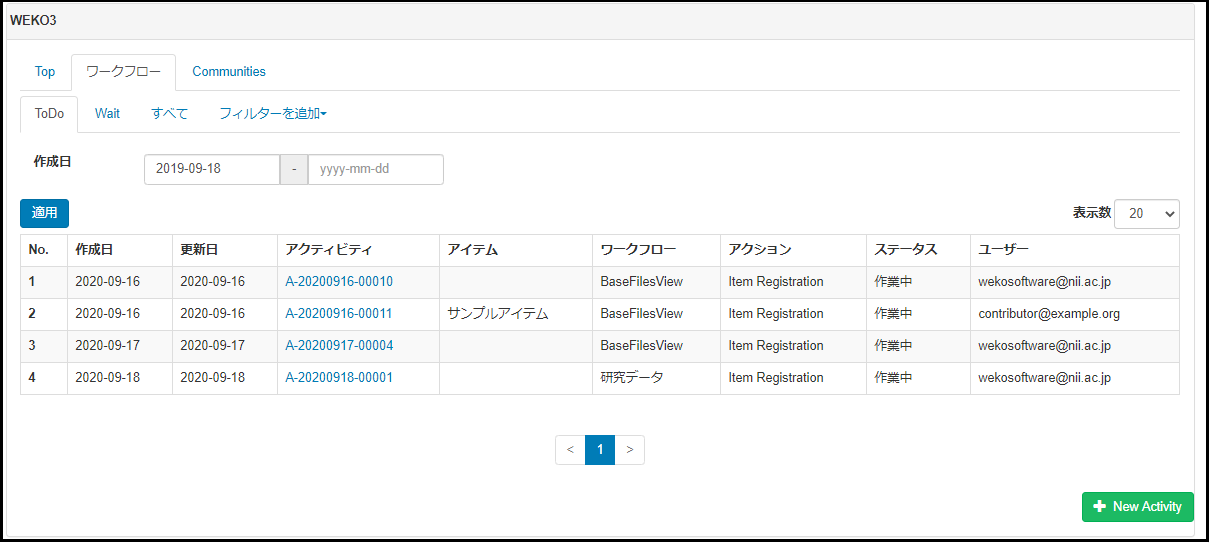Screen dimensions: 1209x543
Task: Go to previous page arrow
Action: pyautogui.click(x=570, y=450)
